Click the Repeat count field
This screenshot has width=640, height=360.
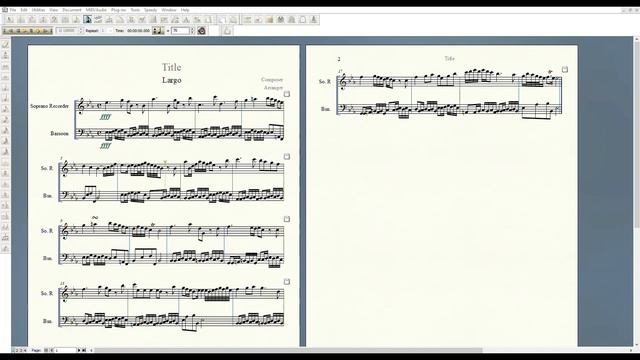pos(107,31)
